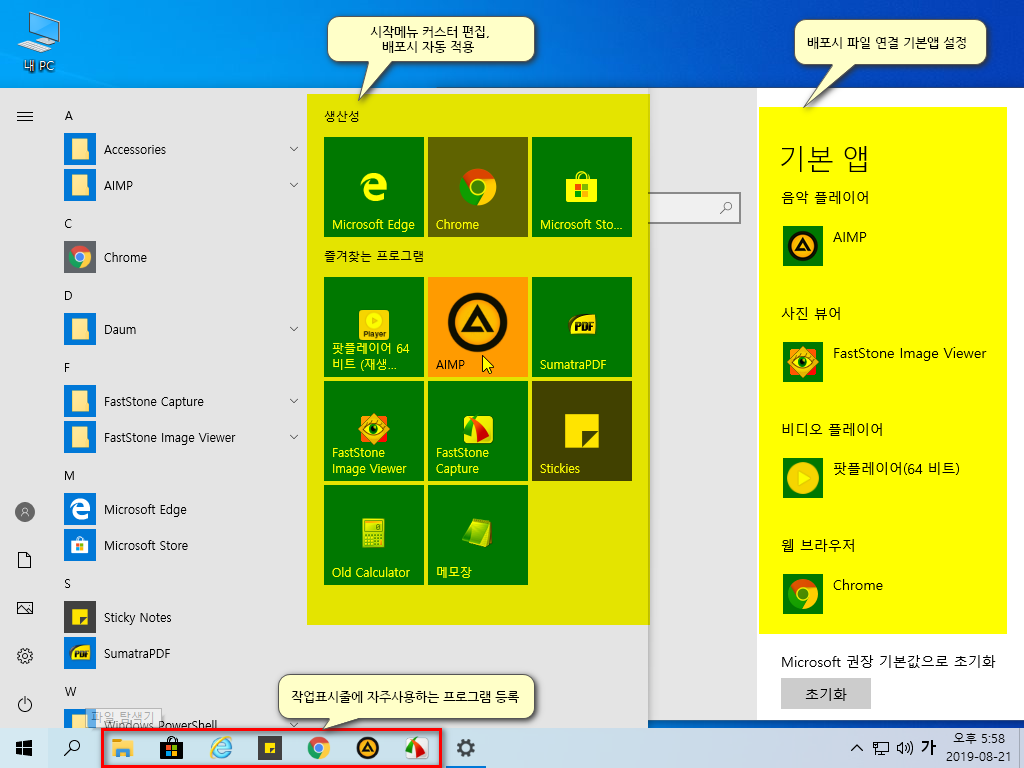Viewport: 1024px width, 768px height.
Task: Open the Microsoft Store tile
Action: pyautogui.click(x=582, y=187)
